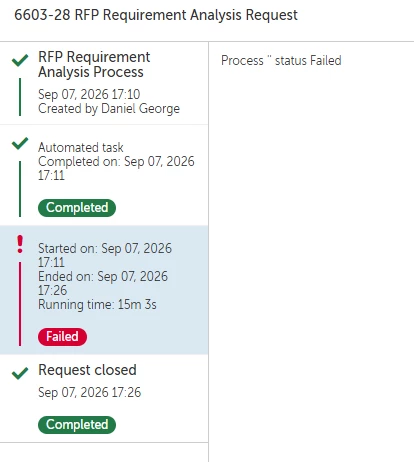Click the red Failed status badge

coord(62,336)
